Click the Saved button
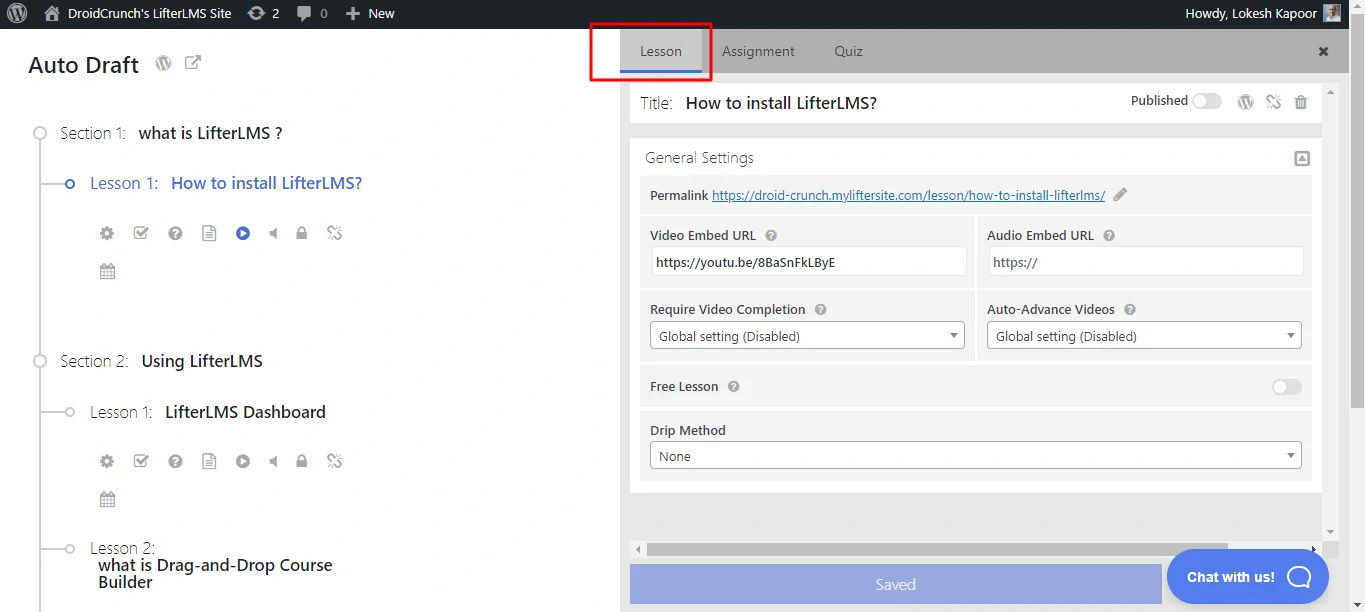1365x612 pixels. 895,584
